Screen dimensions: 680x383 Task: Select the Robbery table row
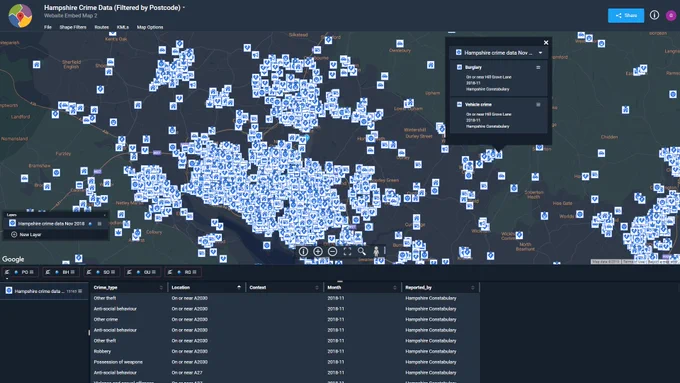pyautogui.click(x=284, y=351)
